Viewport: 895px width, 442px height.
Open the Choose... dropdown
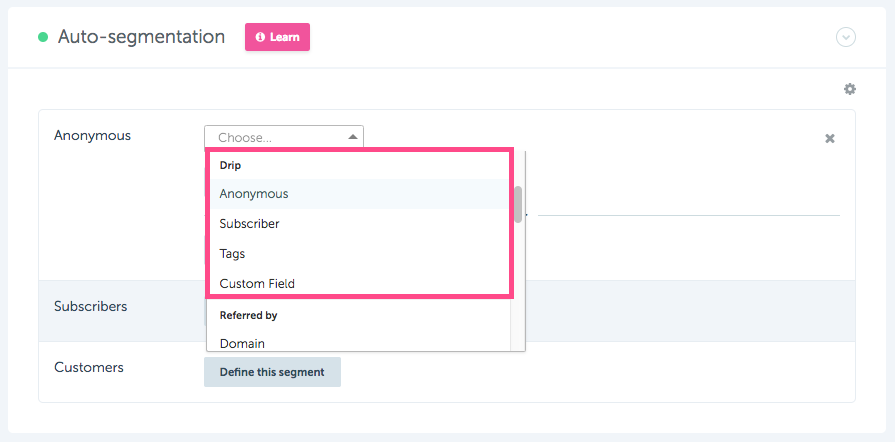click(x=284, y=137)
